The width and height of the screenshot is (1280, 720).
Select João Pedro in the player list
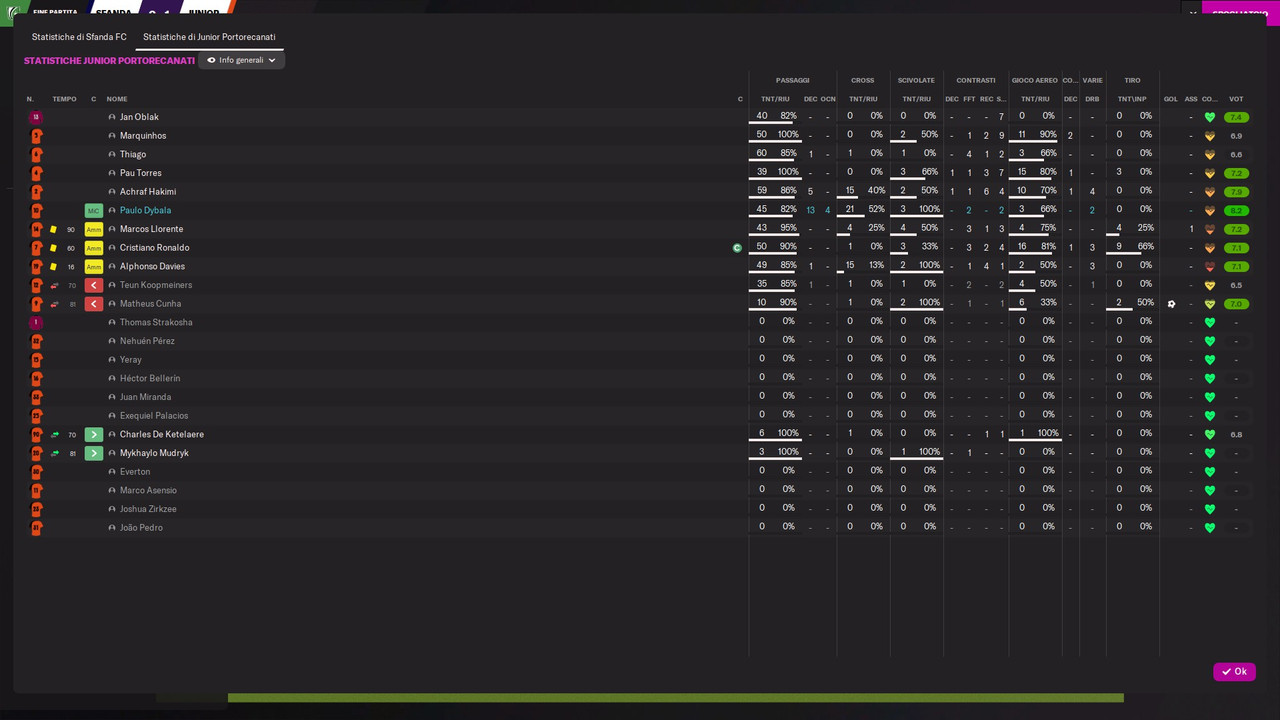click(x=141, y=528)
